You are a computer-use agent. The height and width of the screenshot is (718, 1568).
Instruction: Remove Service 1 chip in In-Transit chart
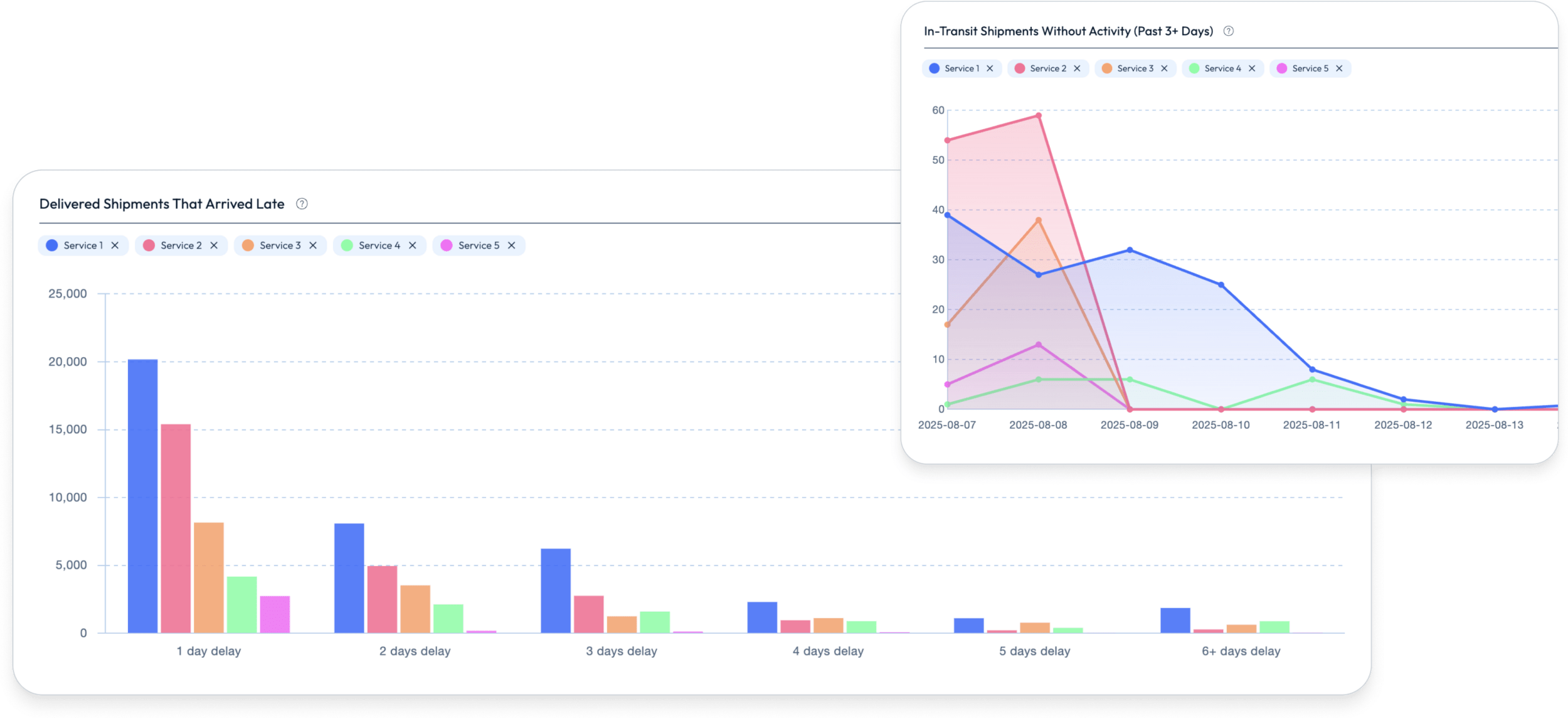click(x=990, y=68)
